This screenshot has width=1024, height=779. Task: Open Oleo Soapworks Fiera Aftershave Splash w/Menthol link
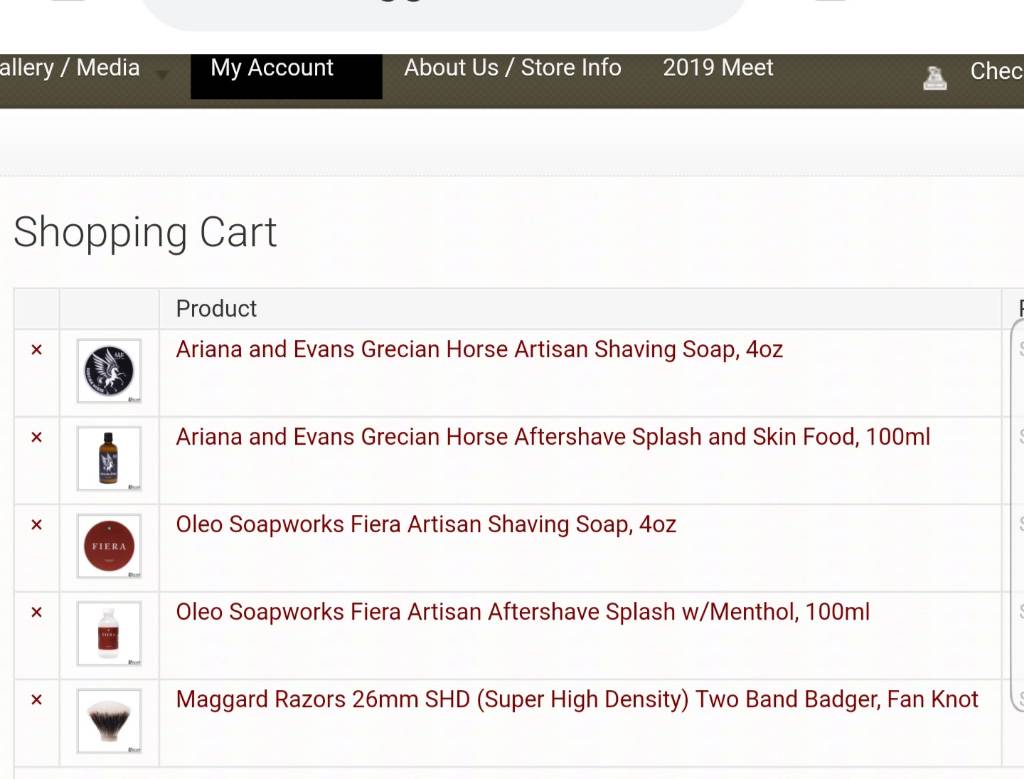(522, 612)
